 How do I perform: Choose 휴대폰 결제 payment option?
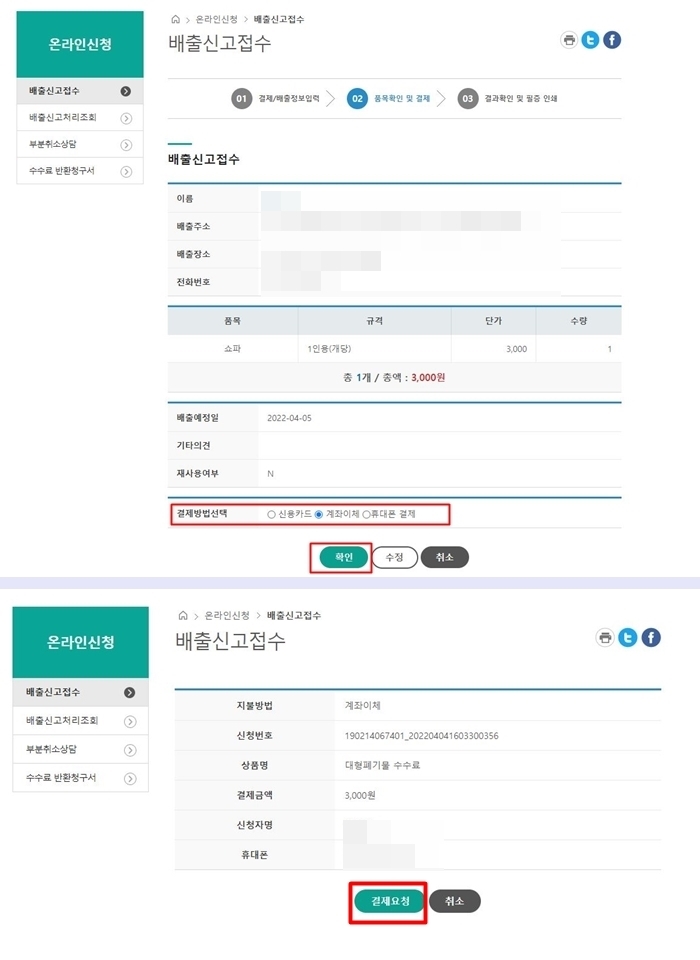[x=368, y=513]
